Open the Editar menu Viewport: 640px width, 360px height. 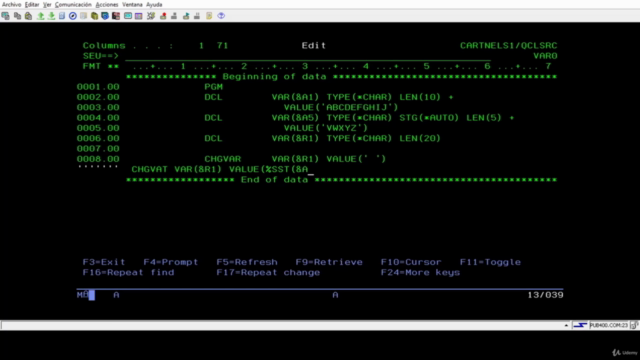pyautogui.click(x=32, y=4)
